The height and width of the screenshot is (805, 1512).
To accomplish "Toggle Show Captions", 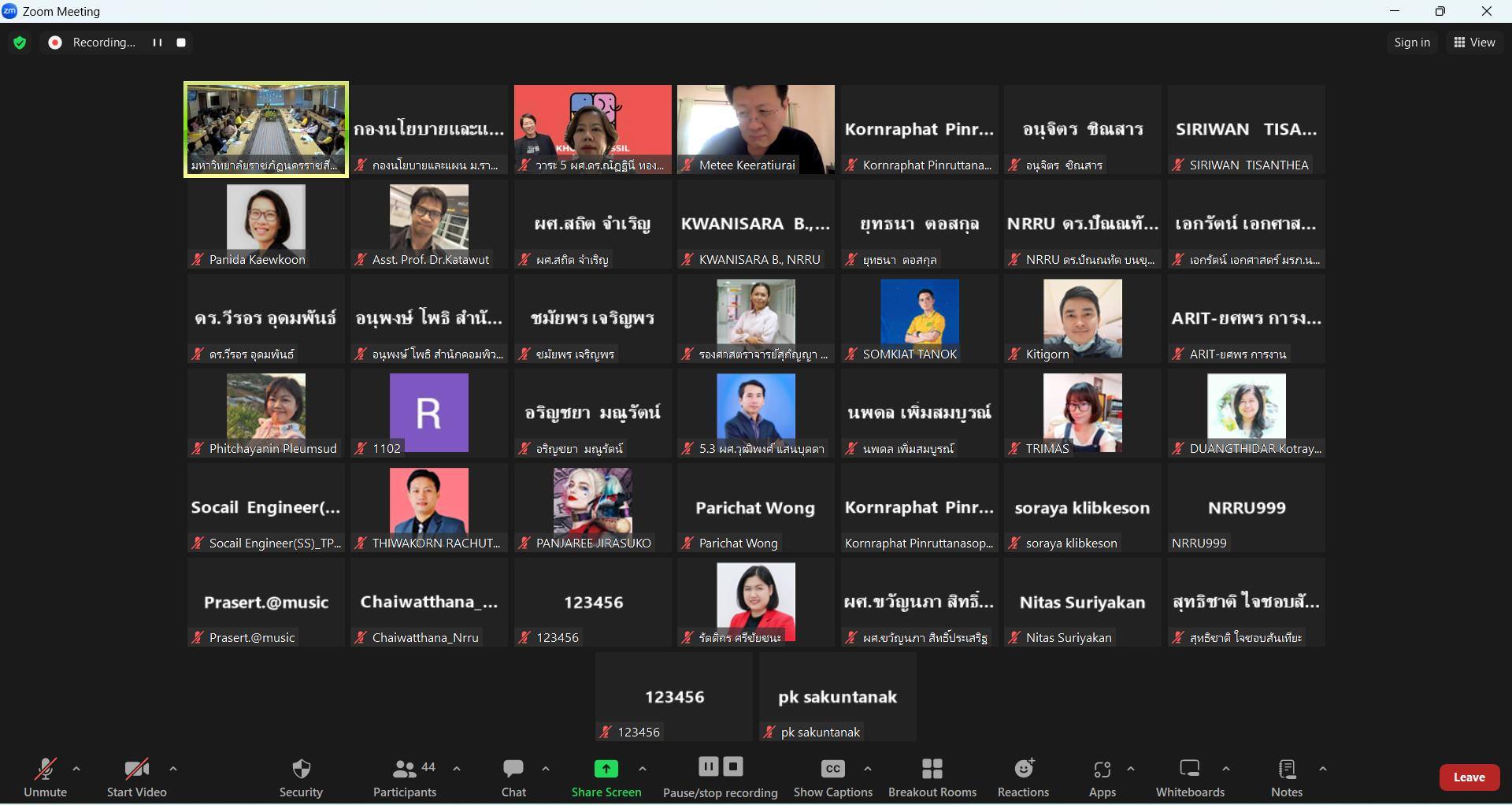I will point(832,777).
